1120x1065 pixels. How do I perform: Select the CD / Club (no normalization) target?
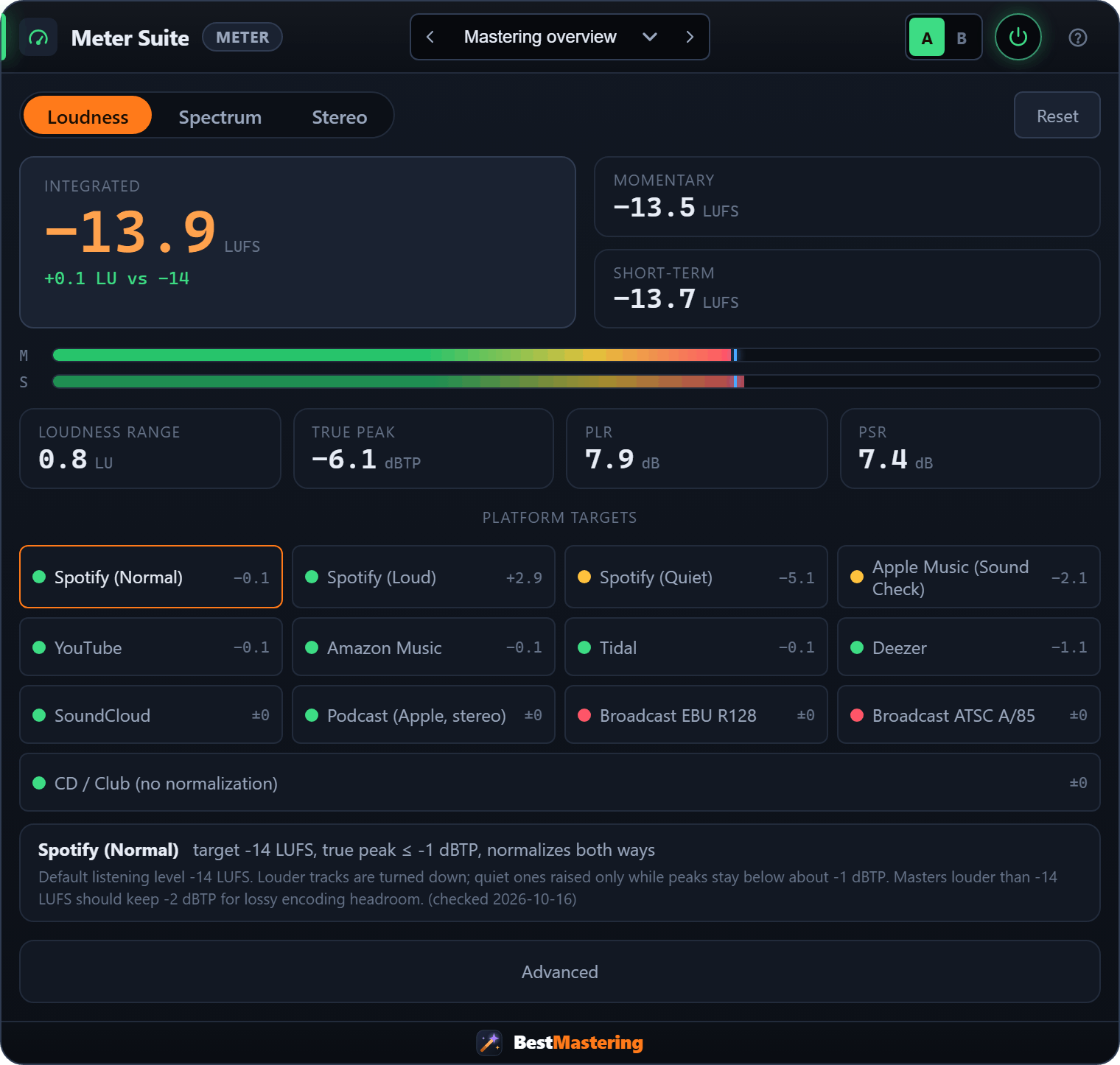pos(560,782)
